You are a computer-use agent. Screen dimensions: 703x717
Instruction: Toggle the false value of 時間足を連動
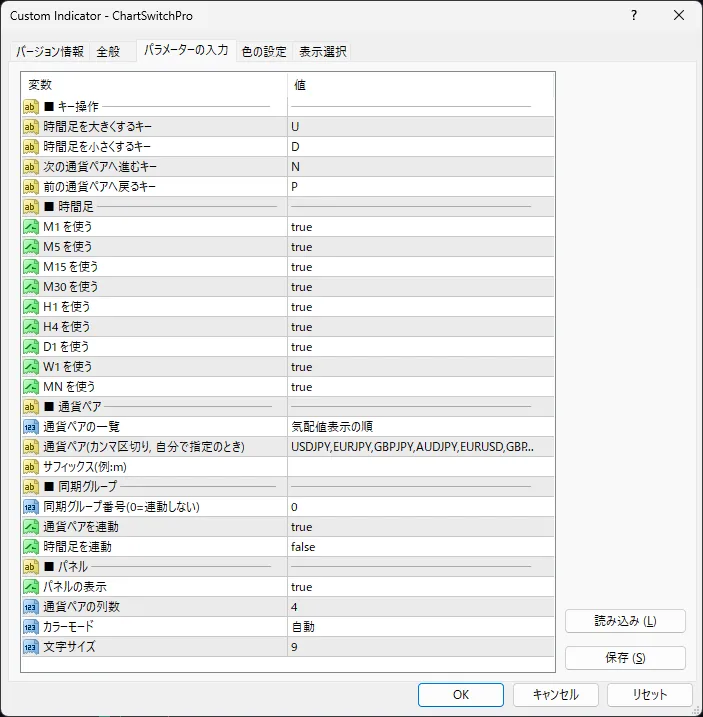click(x=420, y=547)
